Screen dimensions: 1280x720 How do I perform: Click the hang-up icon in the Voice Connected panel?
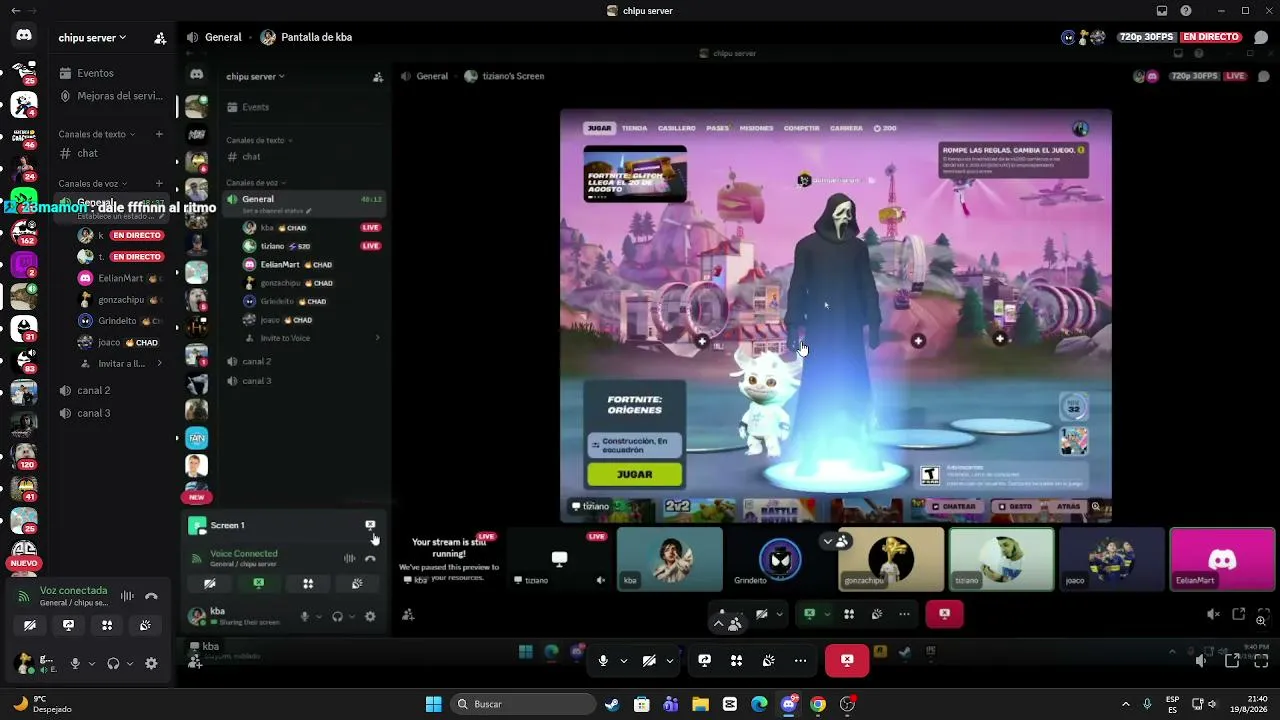(370, 559)
